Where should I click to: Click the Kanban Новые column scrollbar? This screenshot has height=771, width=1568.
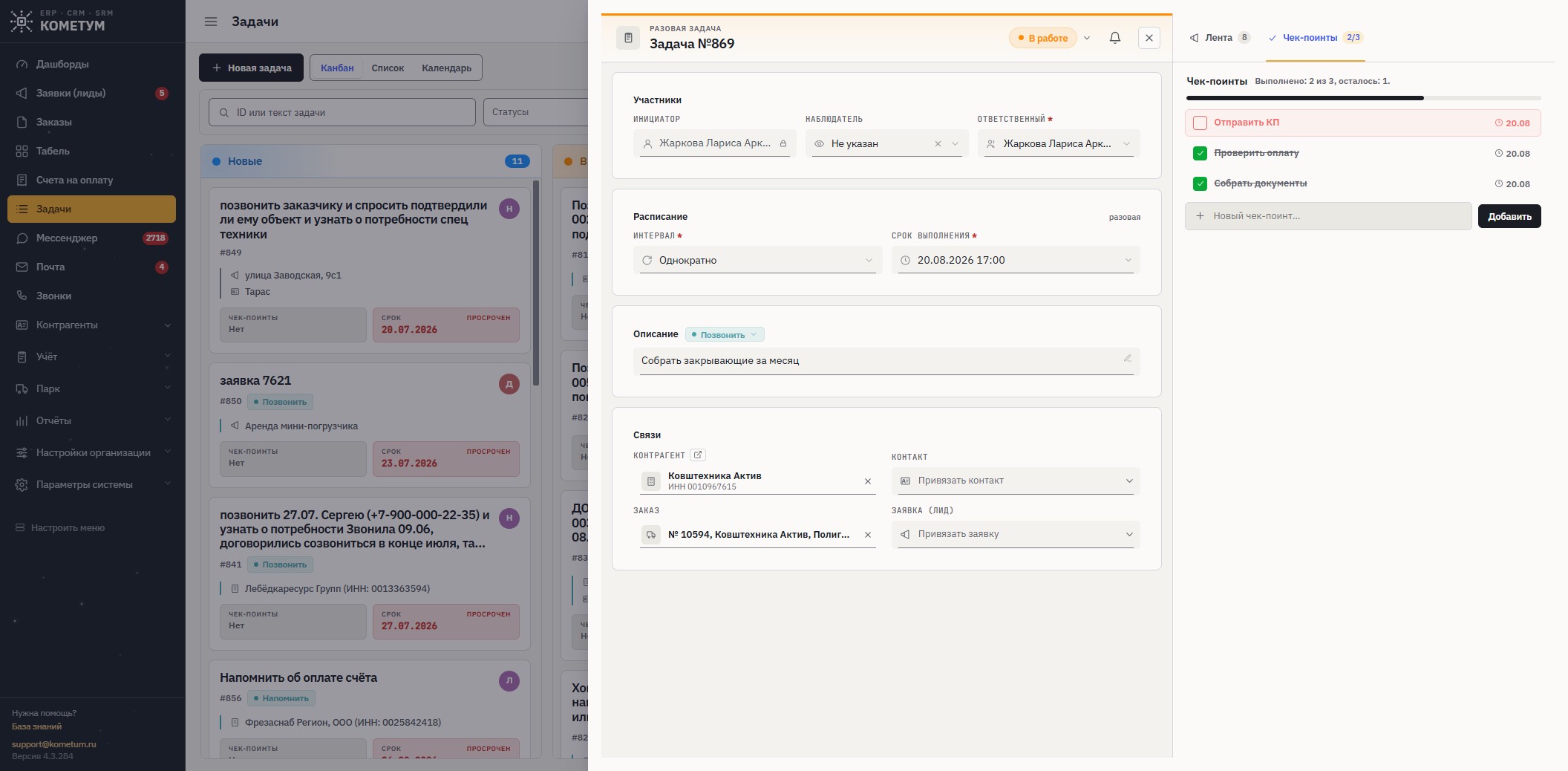(536, 282)
